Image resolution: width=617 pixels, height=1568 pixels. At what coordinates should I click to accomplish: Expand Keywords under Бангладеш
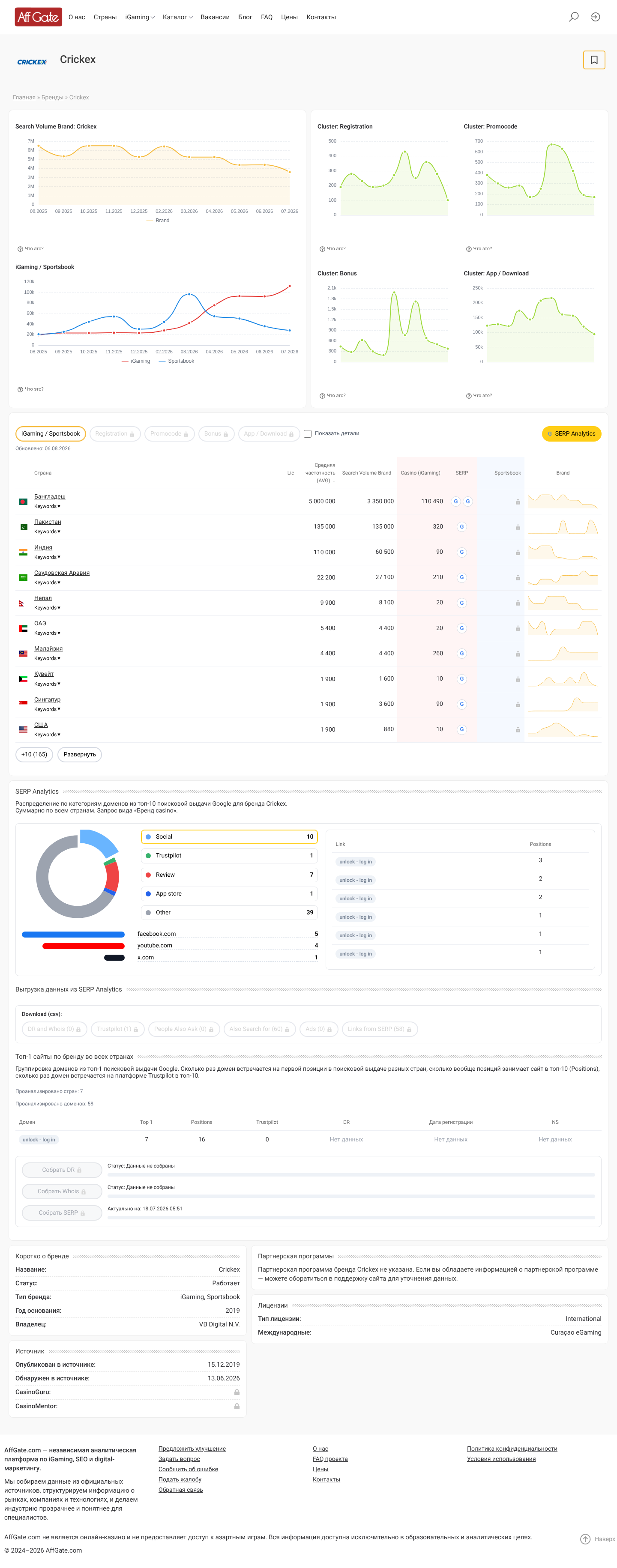tap(47, 506)
